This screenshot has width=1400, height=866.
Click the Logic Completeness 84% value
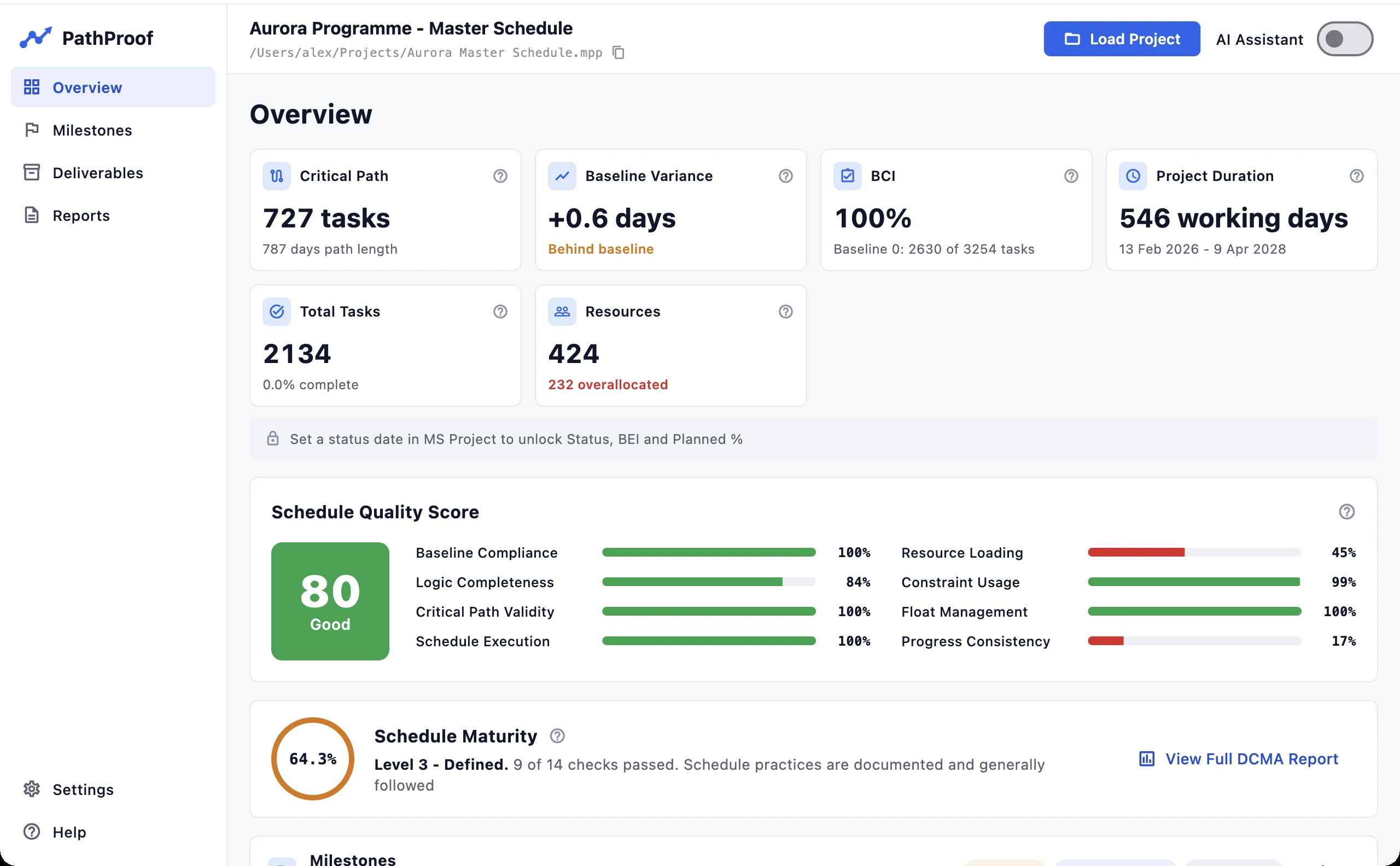(858, 582)
